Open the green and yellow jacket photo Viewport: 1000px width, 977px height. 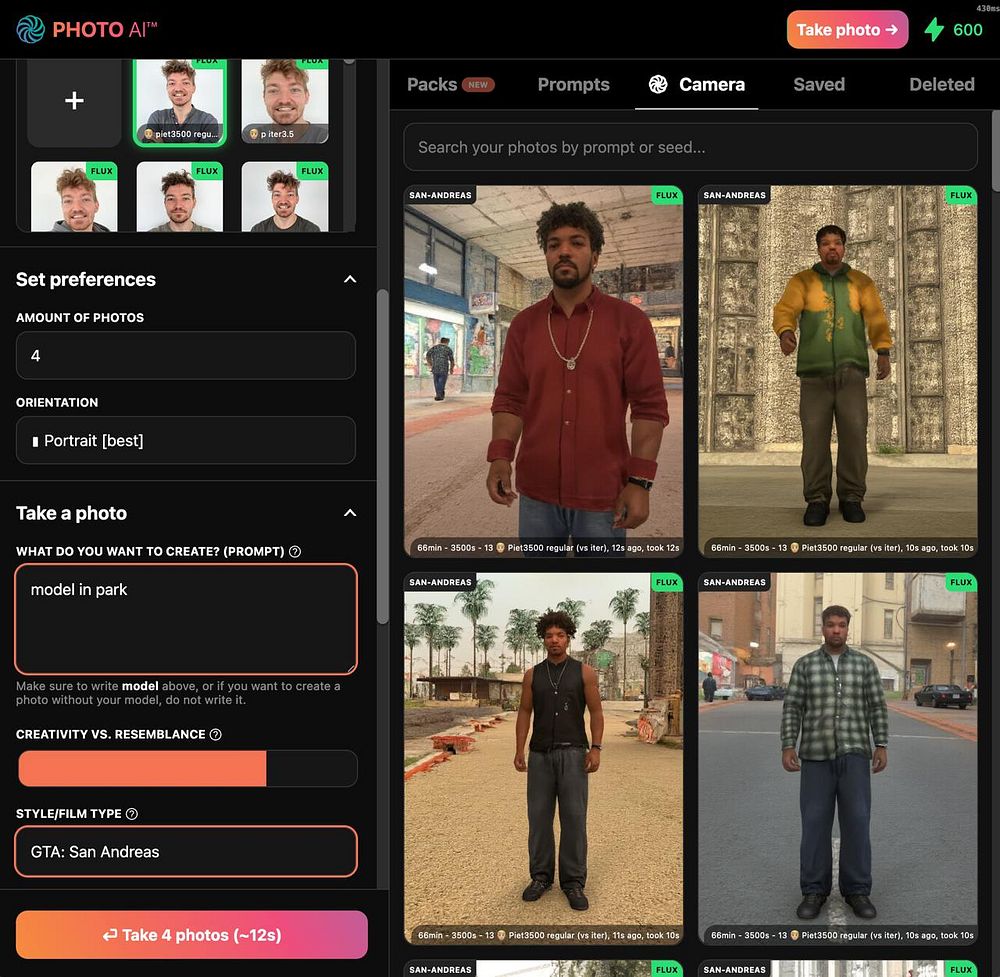837,371
